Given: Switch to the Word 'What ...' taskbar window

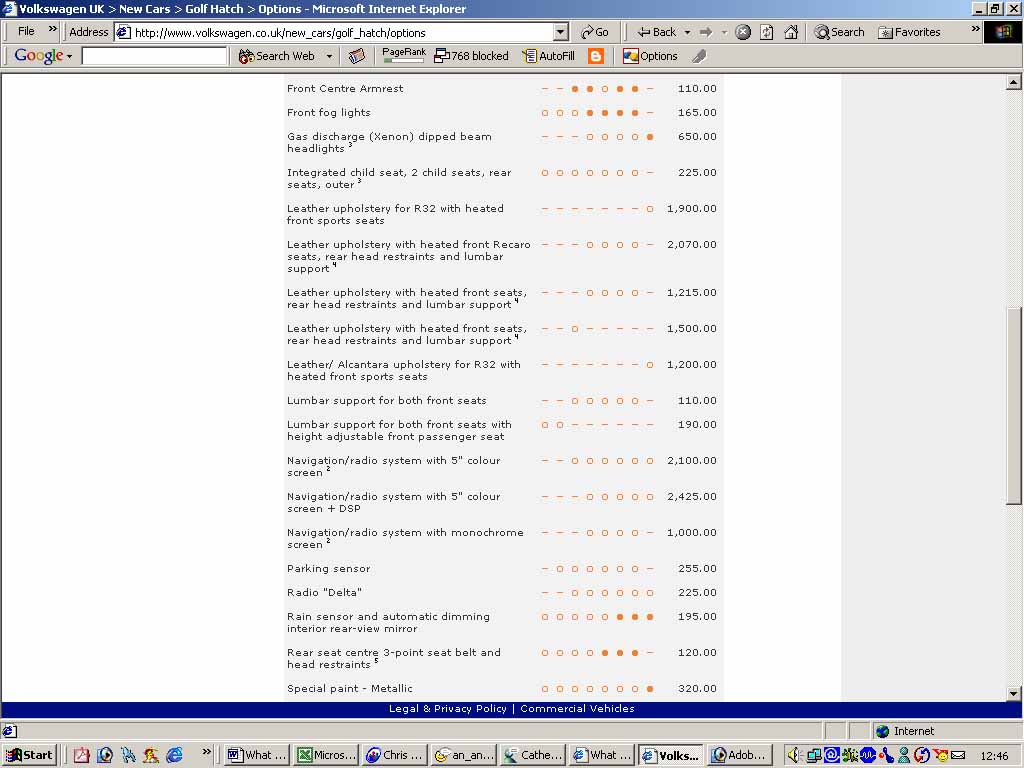Looking at the screenshot, I should coord(257,755).
